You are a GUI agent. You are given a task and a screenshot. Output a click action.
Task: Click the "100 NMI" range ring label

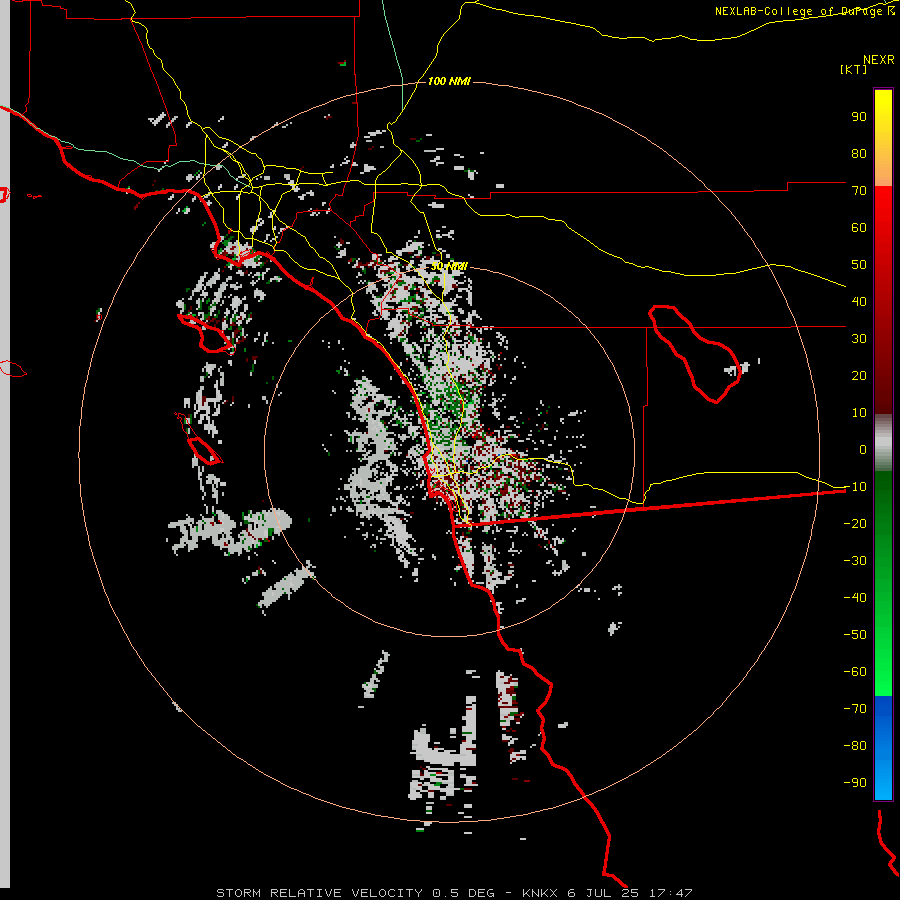tap(449, 81)
